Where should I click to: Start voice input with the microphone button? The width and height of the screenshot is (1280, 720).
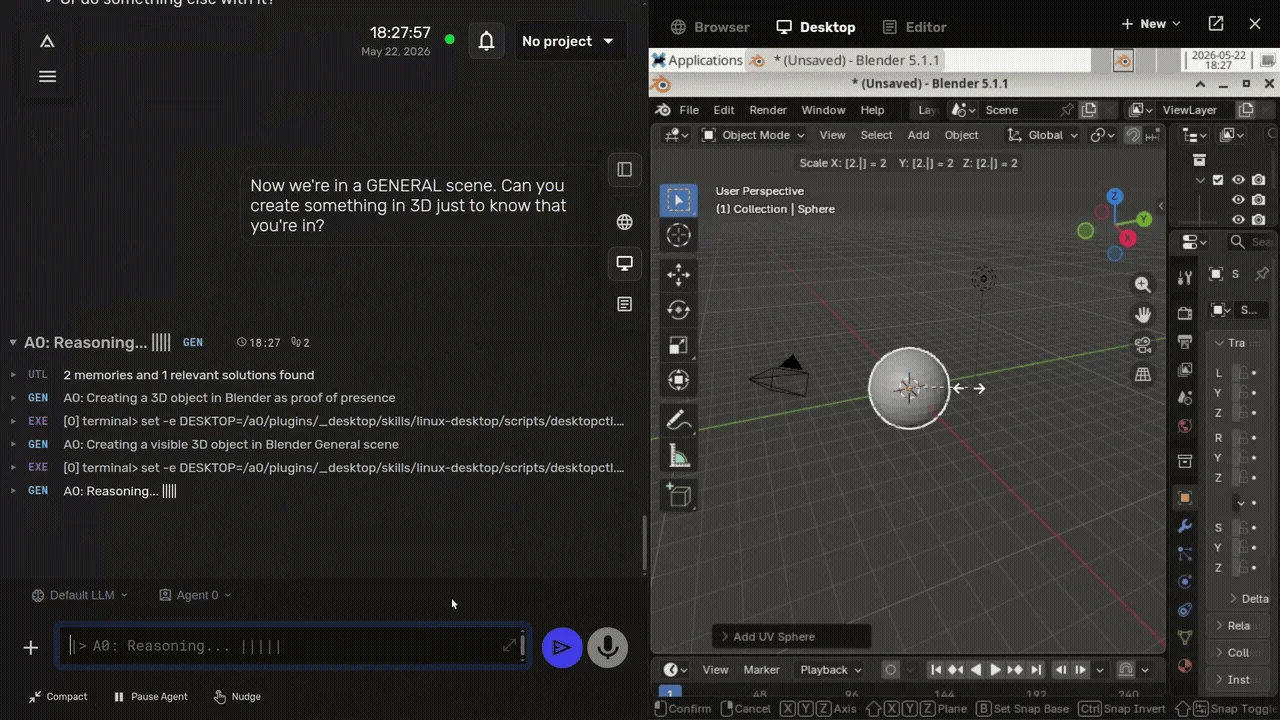point(607,648)
